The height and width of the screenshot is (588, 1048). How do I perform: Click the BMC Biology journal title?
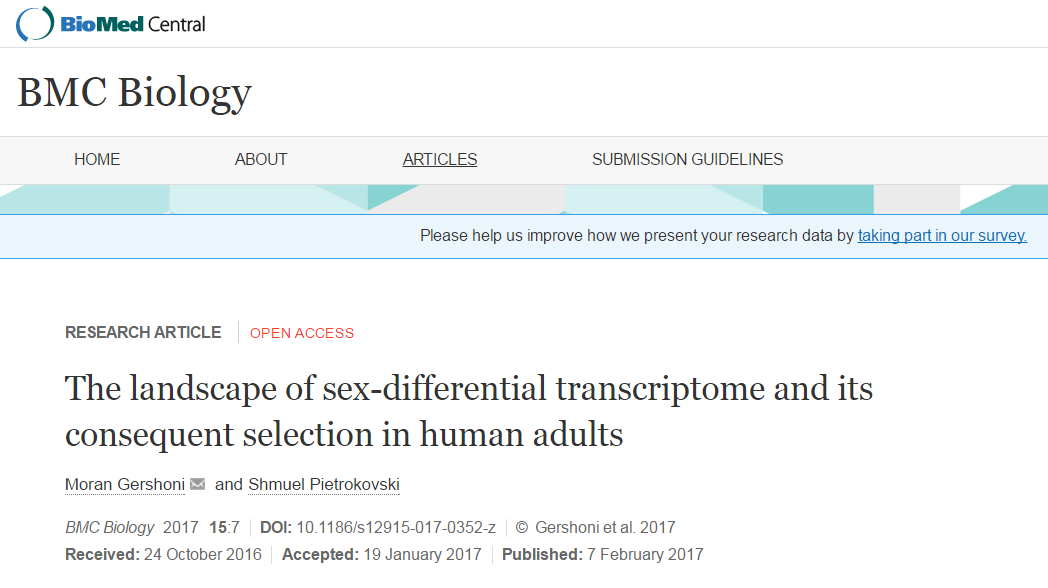134,92
